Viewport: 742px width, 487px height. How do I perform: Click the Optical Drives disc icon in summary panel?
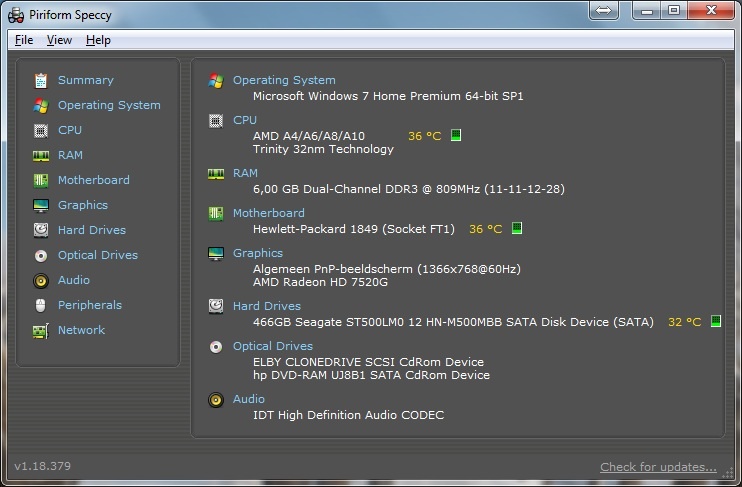(x=216, y=347)
